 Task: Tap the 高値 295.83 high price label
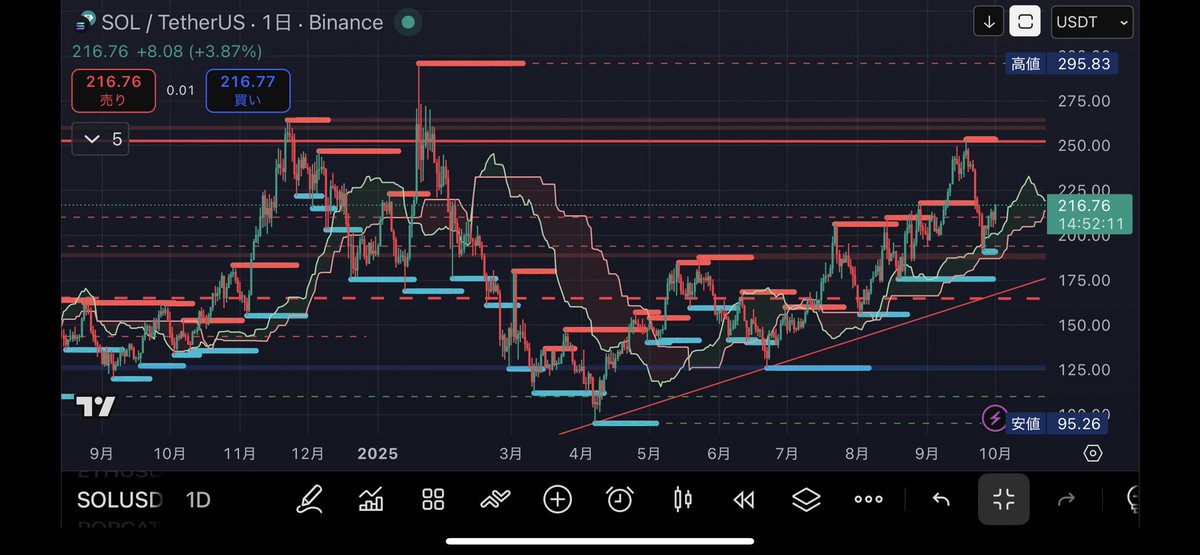pyautogui.click(x=1061, y=64)
